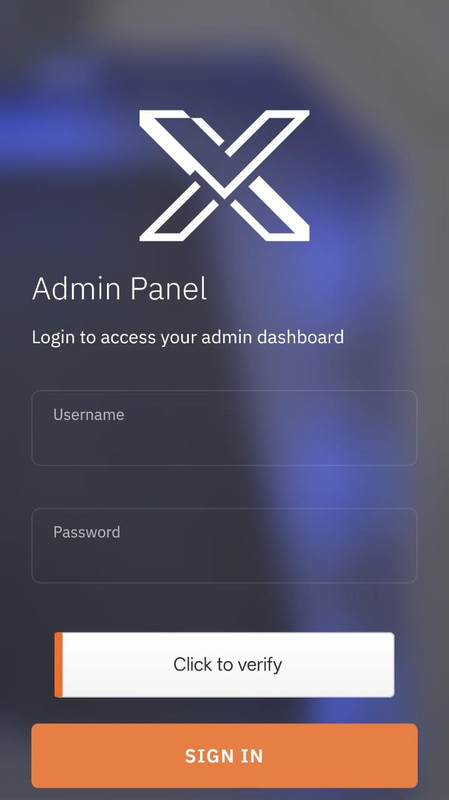This screenshot has width=449, height=800.
Task: Focus the Password input field
Action: tap(224, 545)
